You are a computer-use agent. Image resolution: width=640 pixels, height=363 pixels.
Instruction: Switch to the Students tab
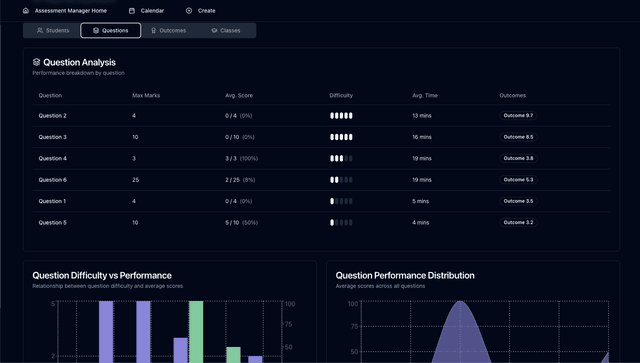(x=52, y=30)
